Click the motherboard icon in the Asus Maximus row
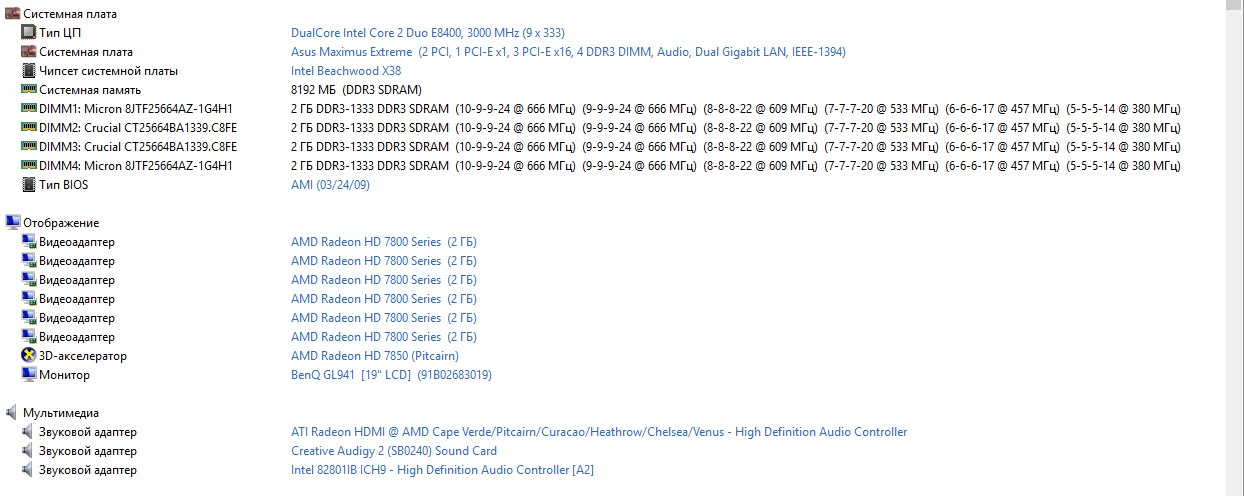Image resolution: width=1244 pixels, height=496 pixels. point(28,52)
